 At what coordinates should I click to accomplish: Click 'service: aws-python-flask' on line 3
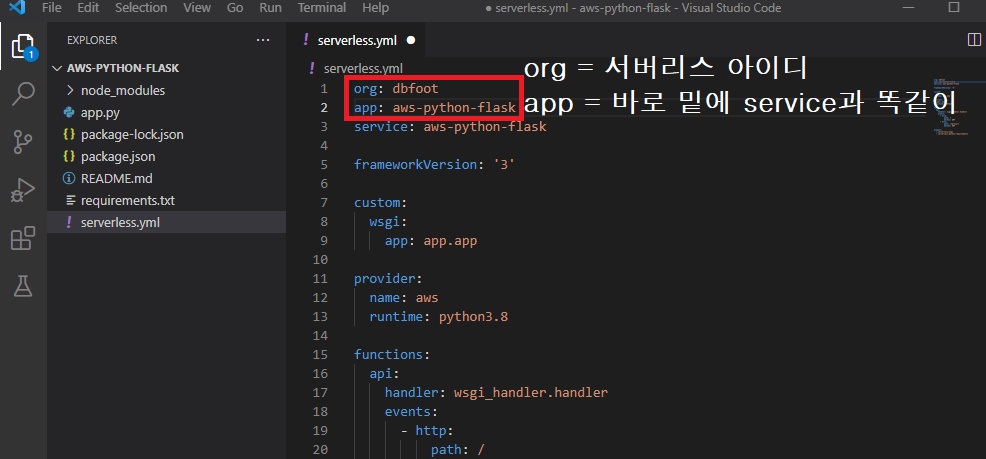point(450,126)
